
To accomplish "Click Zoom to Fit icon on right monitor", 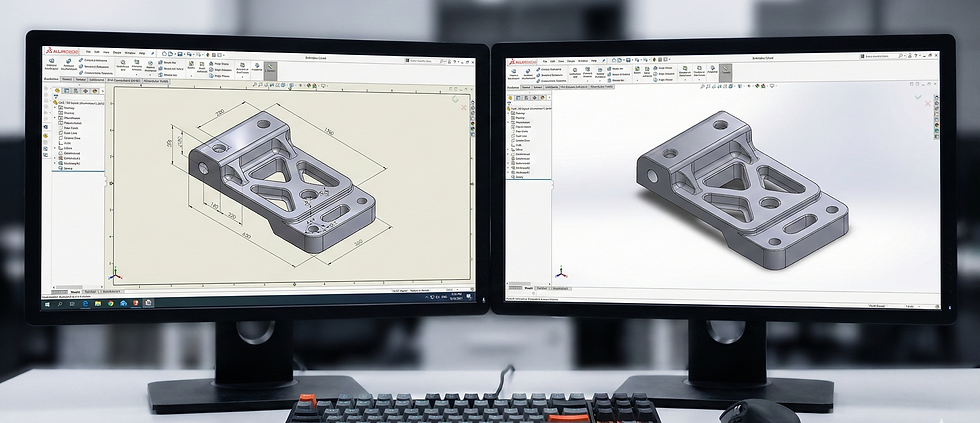I will pos(702,86).
